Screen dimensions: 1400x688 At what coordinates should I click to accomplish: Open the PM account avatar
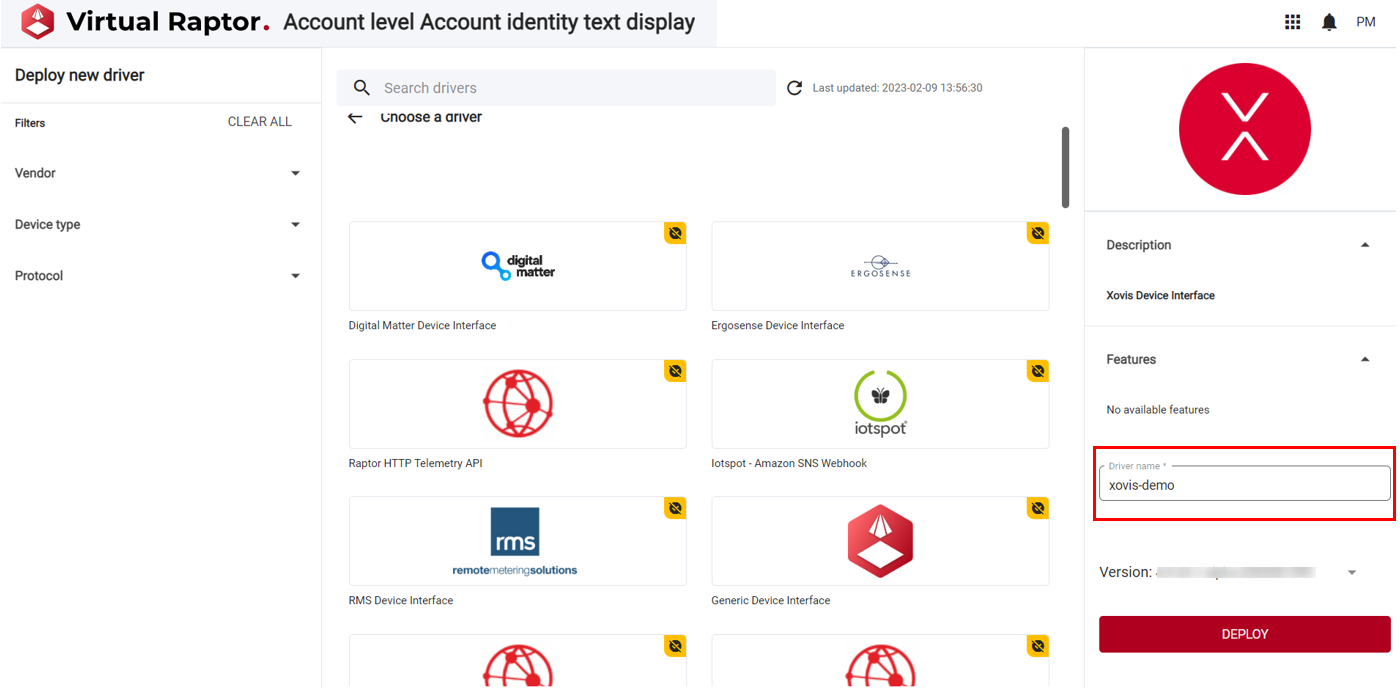(x=1366, y=21)
